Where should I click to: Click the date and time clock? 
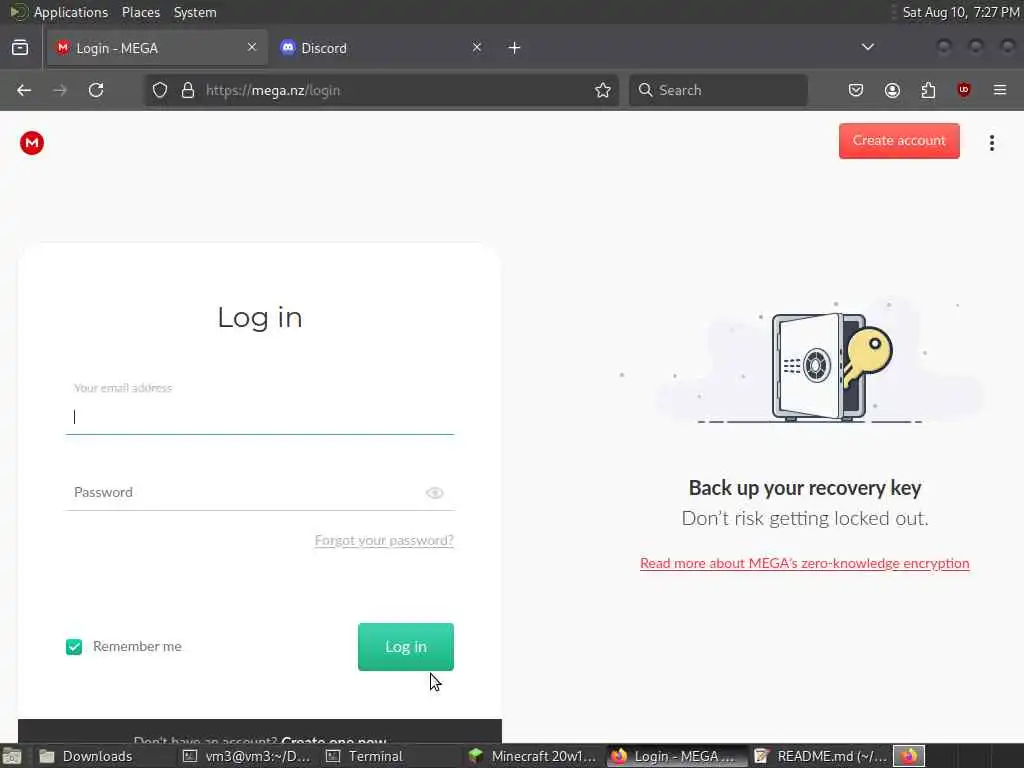point(960,12)
